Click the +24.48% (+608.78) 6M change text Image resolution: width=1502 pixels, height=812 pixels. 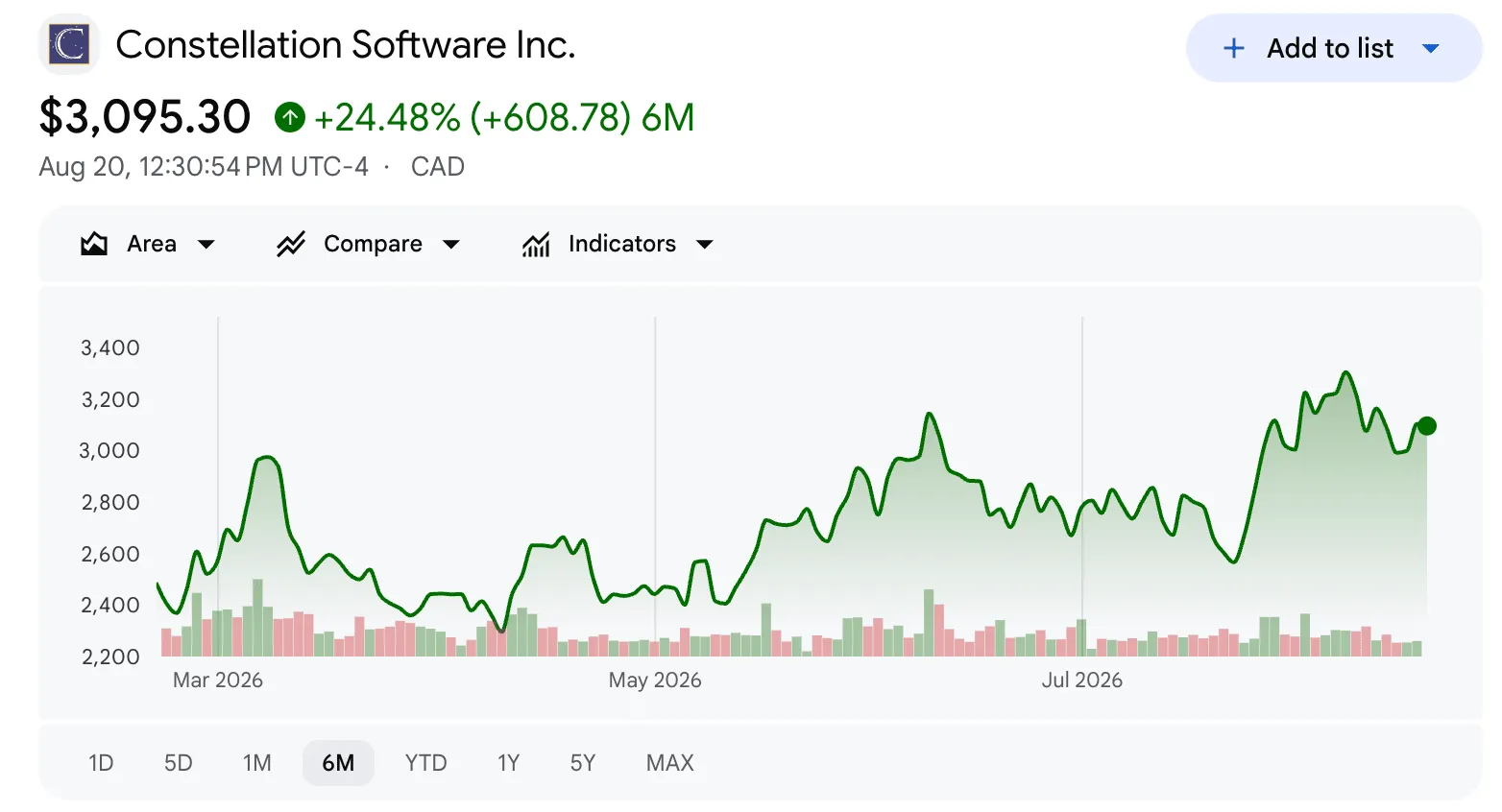tap(504, 117)
